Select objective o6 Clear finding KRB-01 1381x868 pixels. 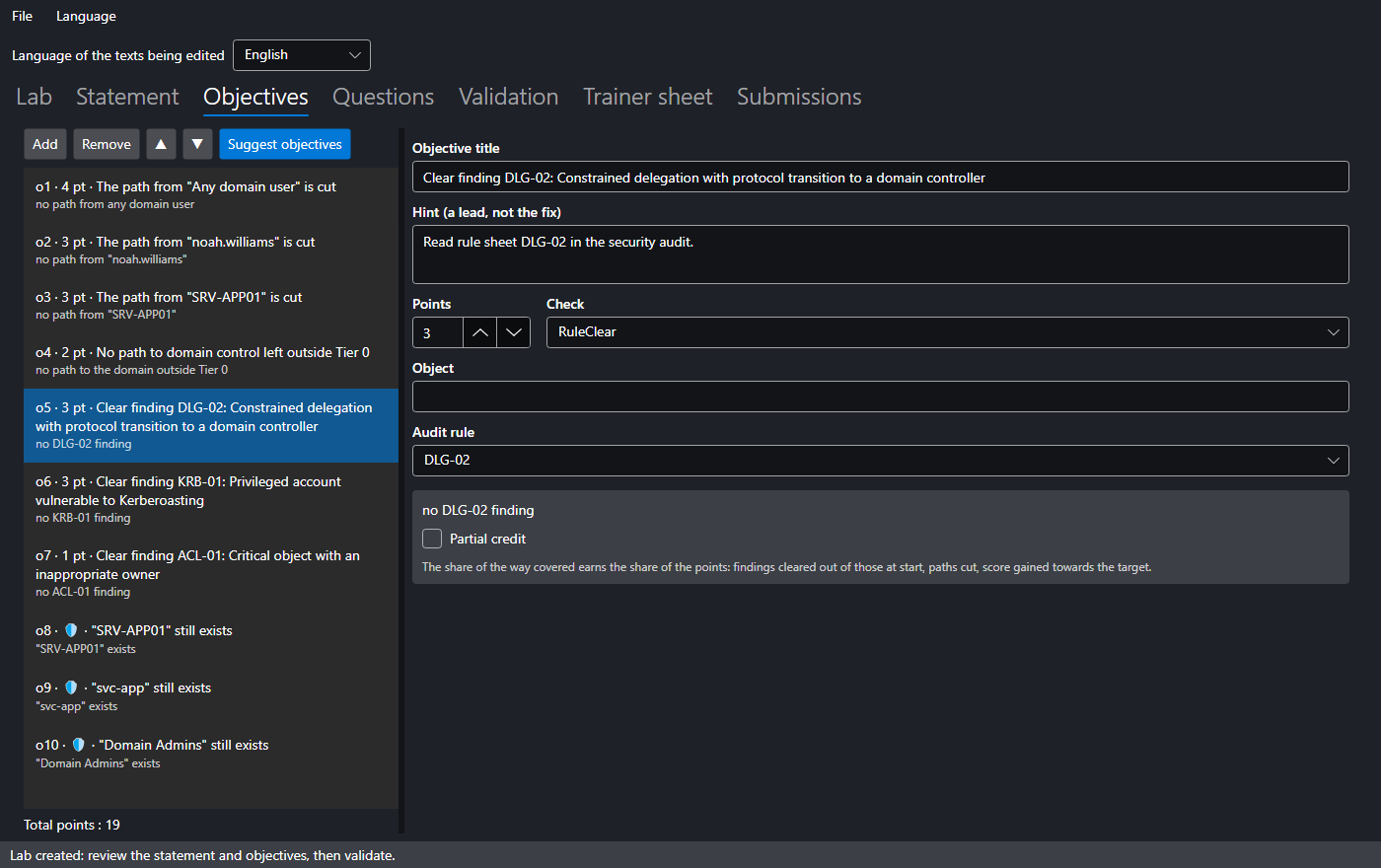pos(211,499)
